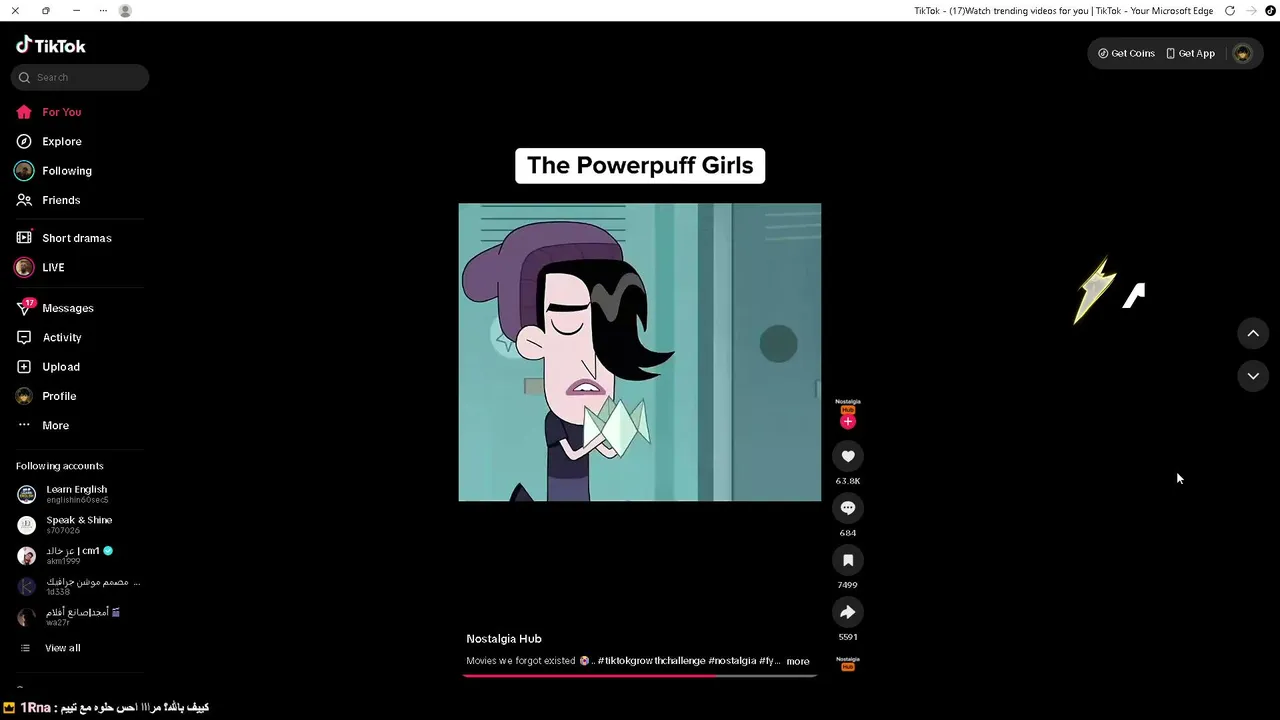1280x720 pixels.
Task: Click "Movies we forgot existed" caption text
Action: click(x=521, y=661)
